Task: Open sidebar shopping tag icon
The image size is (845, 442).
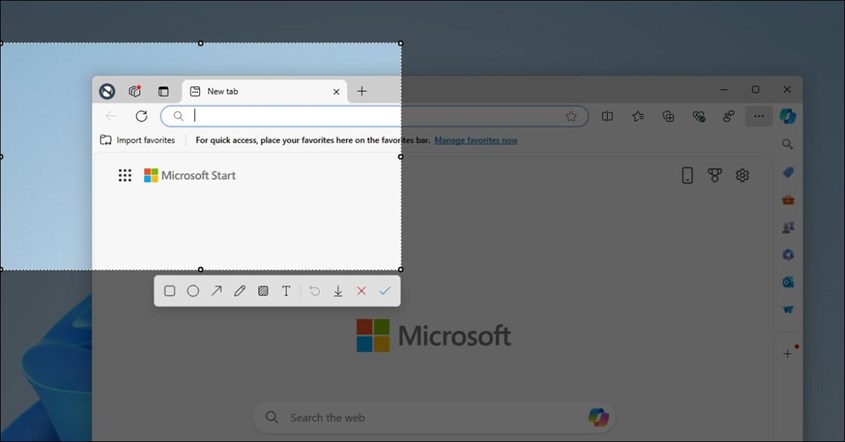Action: [x=788, y=172]
